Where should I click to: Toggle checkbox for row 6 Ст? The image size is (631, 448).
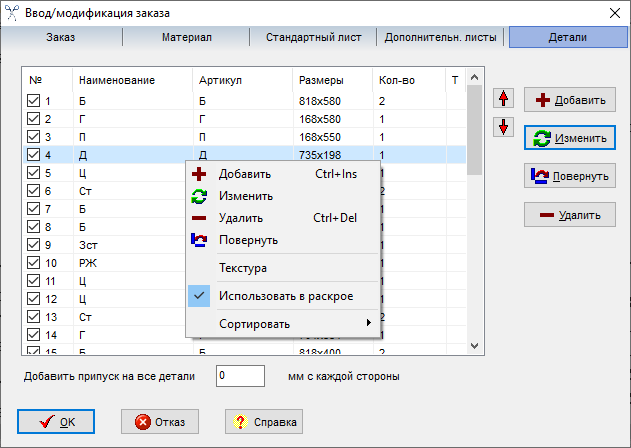click(x=34, y=191)
